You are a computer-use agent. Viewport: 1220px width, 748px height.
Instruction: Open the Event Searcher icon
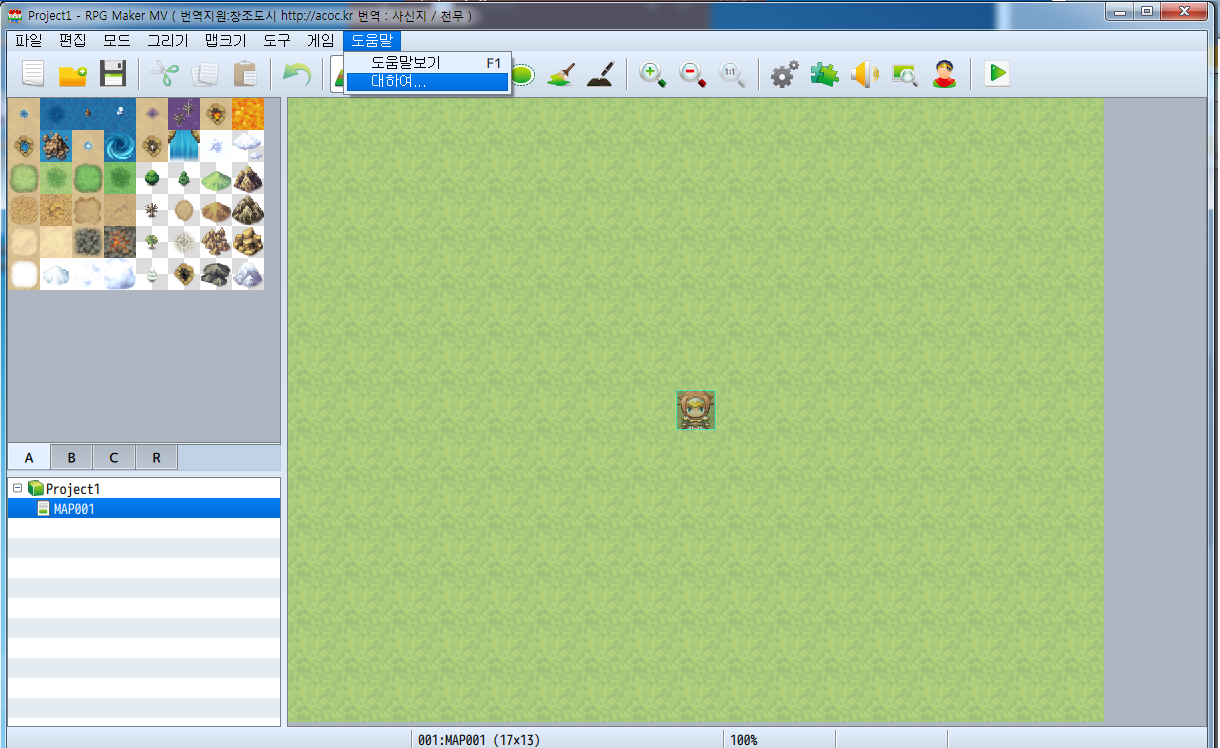click(x=904, y=74)
